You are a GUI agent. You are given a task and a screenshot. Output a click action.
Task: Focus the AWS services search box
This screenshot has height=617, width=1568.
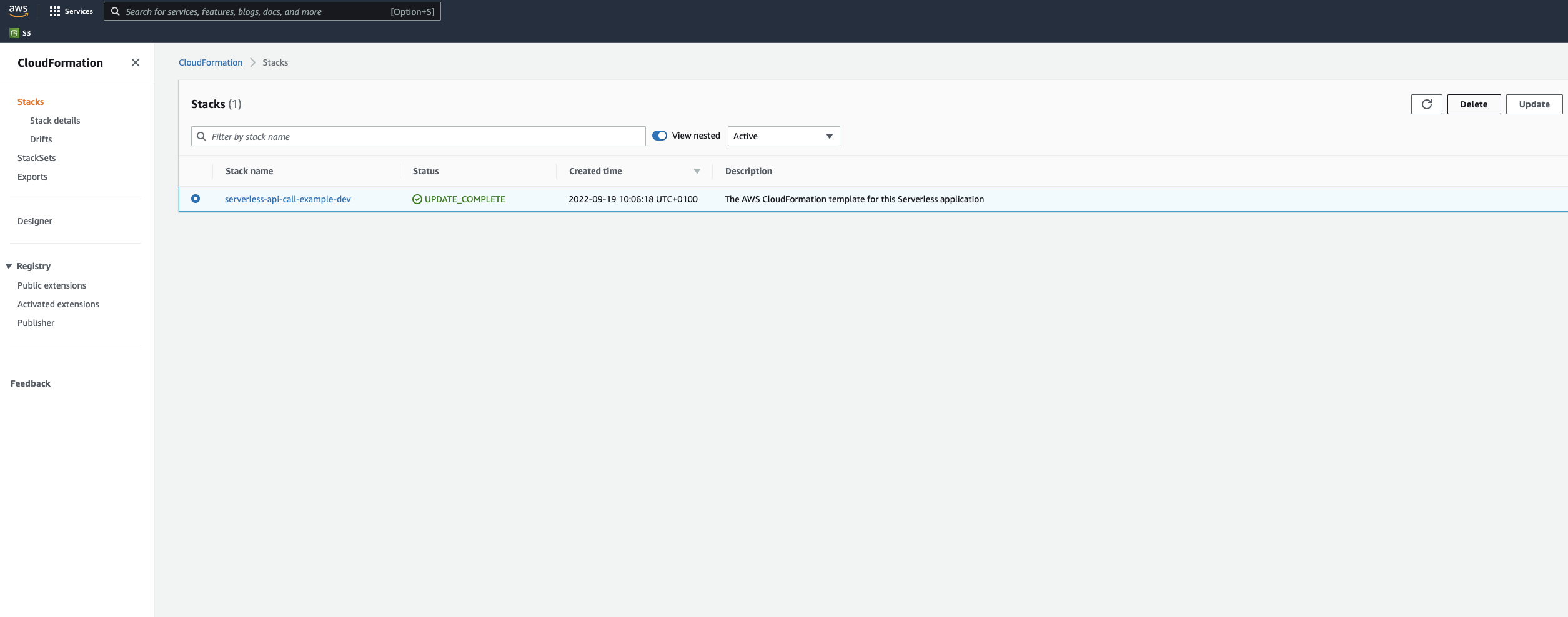tap(272, 11)
